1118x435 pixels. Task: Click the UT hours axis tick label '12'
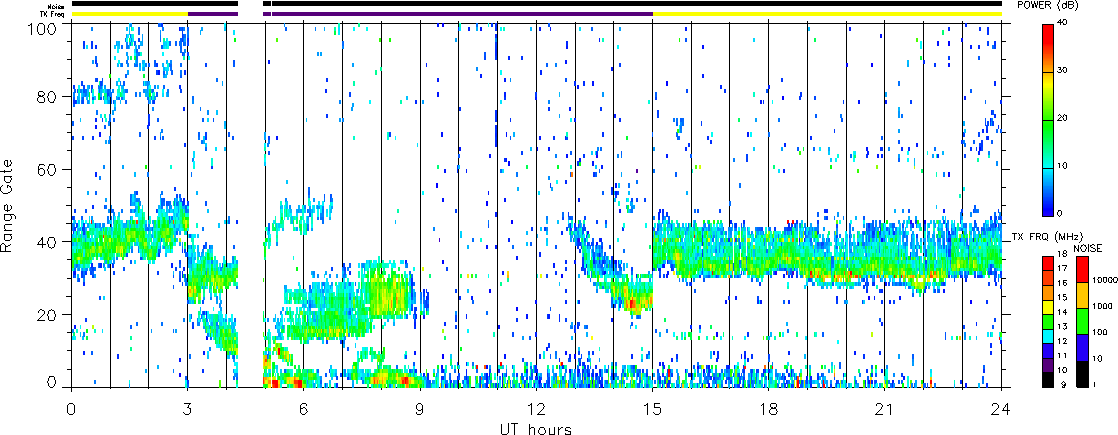coord(536,408)
